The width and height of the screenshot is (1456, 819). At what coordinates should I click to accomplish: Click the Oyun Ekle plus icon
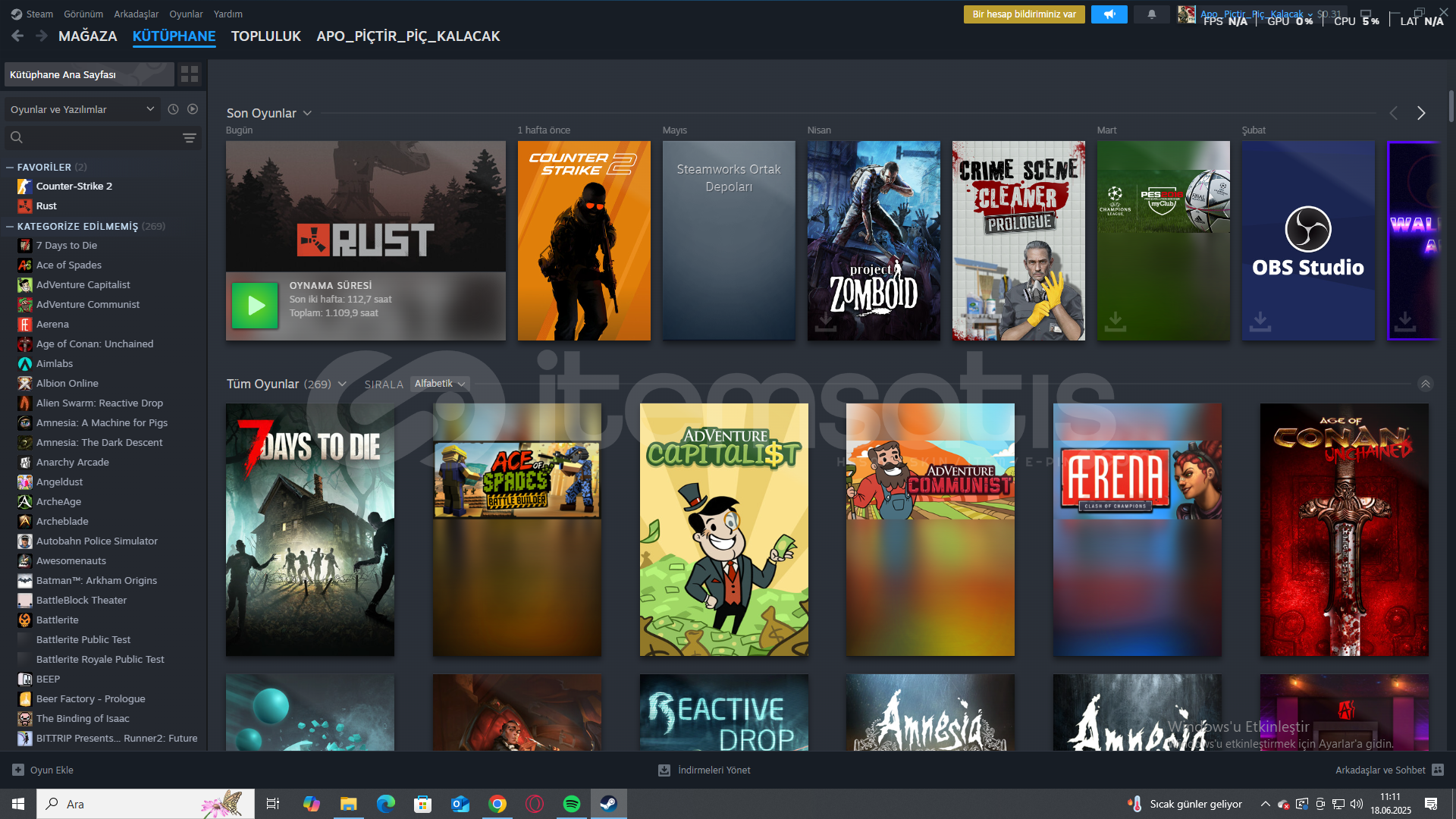coord(18,770)
